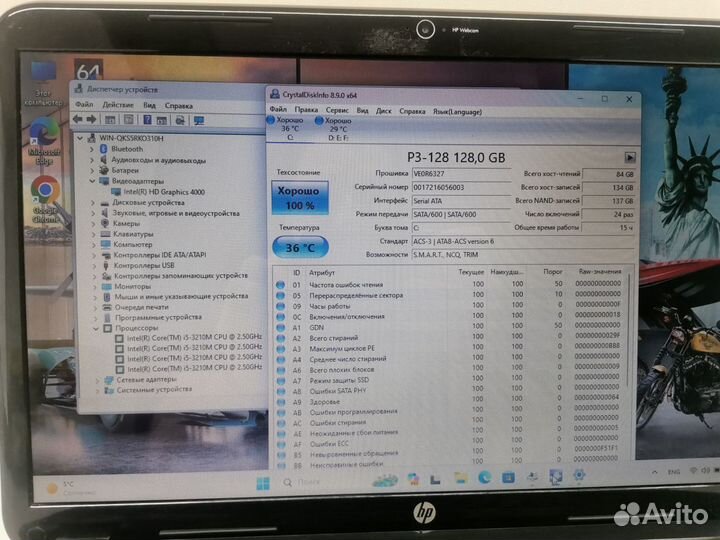Select 'Перераспределённые сектора' attribute row

coord(450,295)
